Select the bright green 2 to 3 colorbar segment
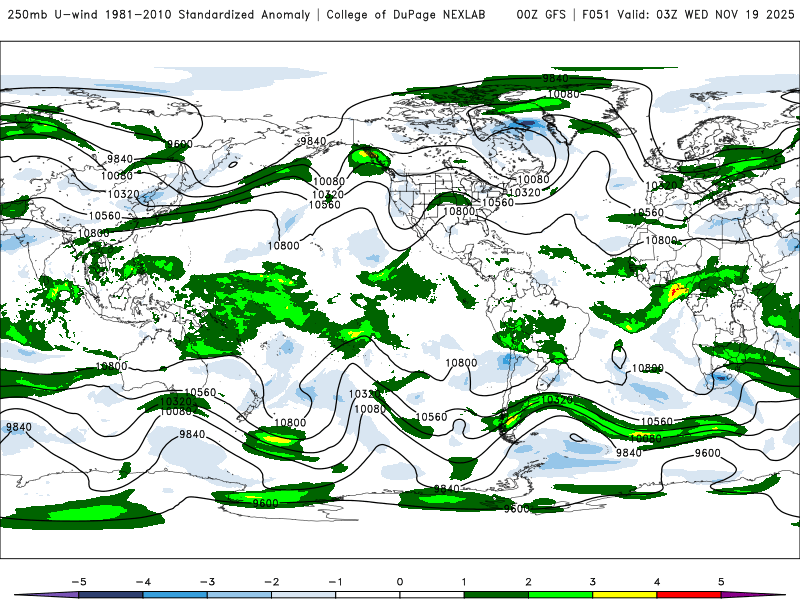This screenshot has width=800, height=600. [x=561, y=595]
